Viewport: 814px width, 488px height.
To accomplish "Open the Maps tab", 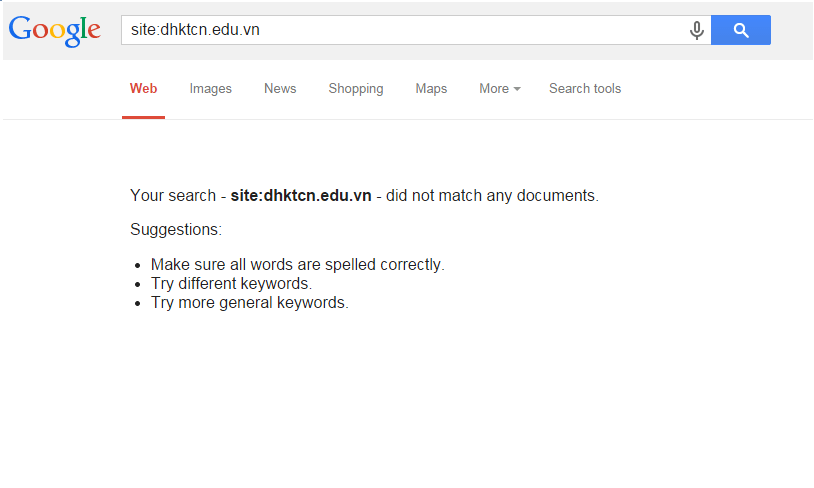I will 431,89.
